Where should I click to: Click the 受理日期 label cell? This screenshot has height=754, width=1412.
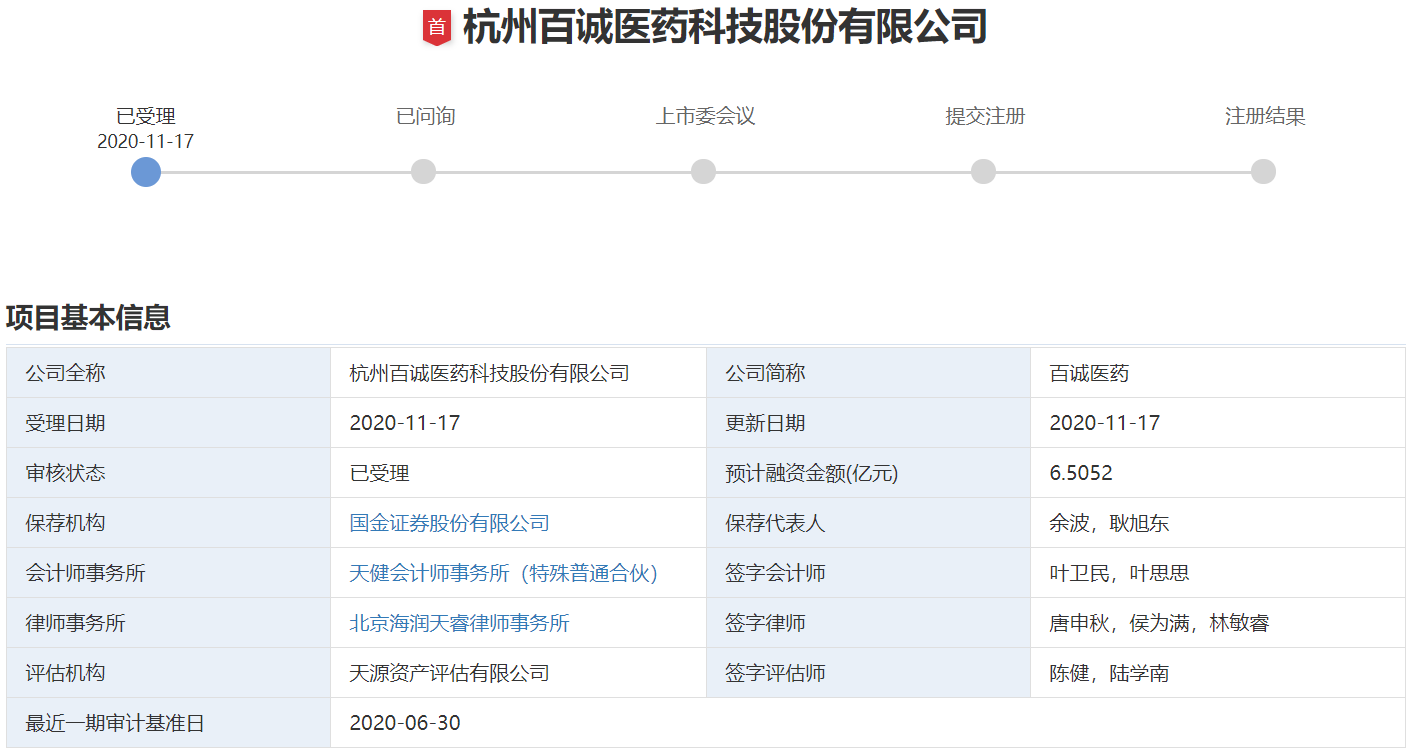coord(169,423)
